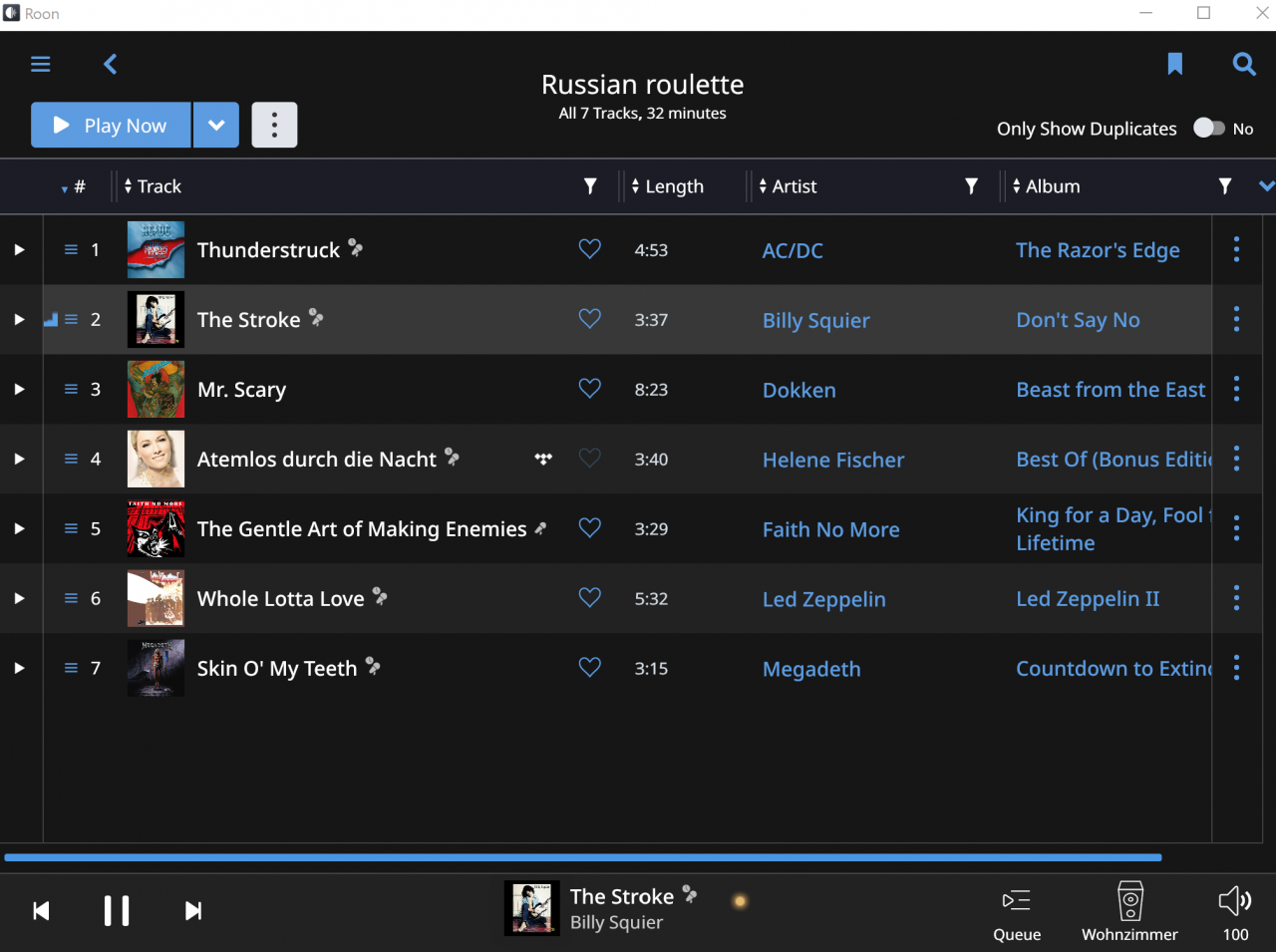Click the TIDAL icon on Atemlos row
1276x952 pixels.
tap(543, 459)
